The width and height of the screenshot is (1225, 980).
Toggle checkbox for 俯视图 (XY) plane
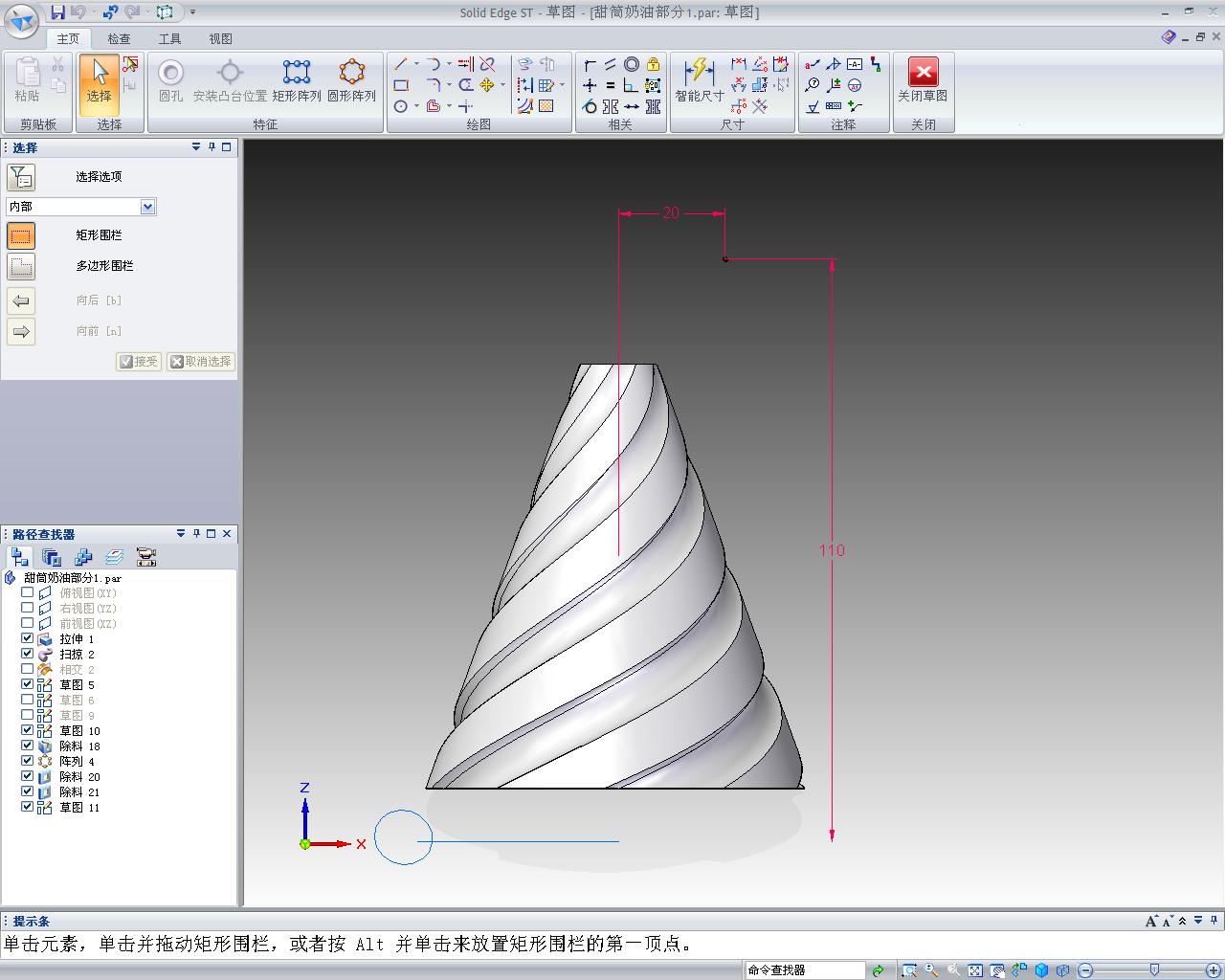point(28,592)
